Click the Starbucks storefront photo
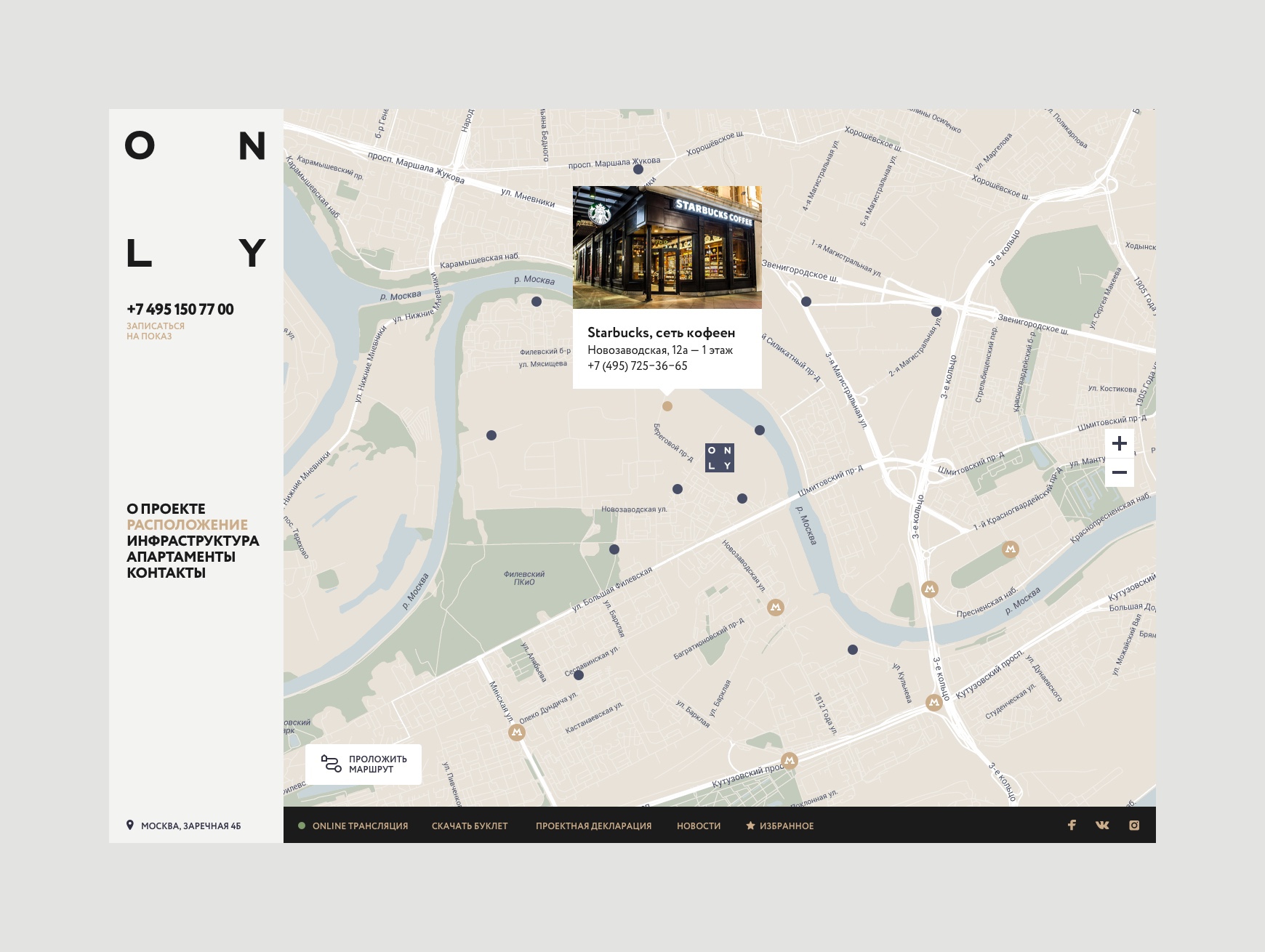1265x952 pixels. [667, 247]
